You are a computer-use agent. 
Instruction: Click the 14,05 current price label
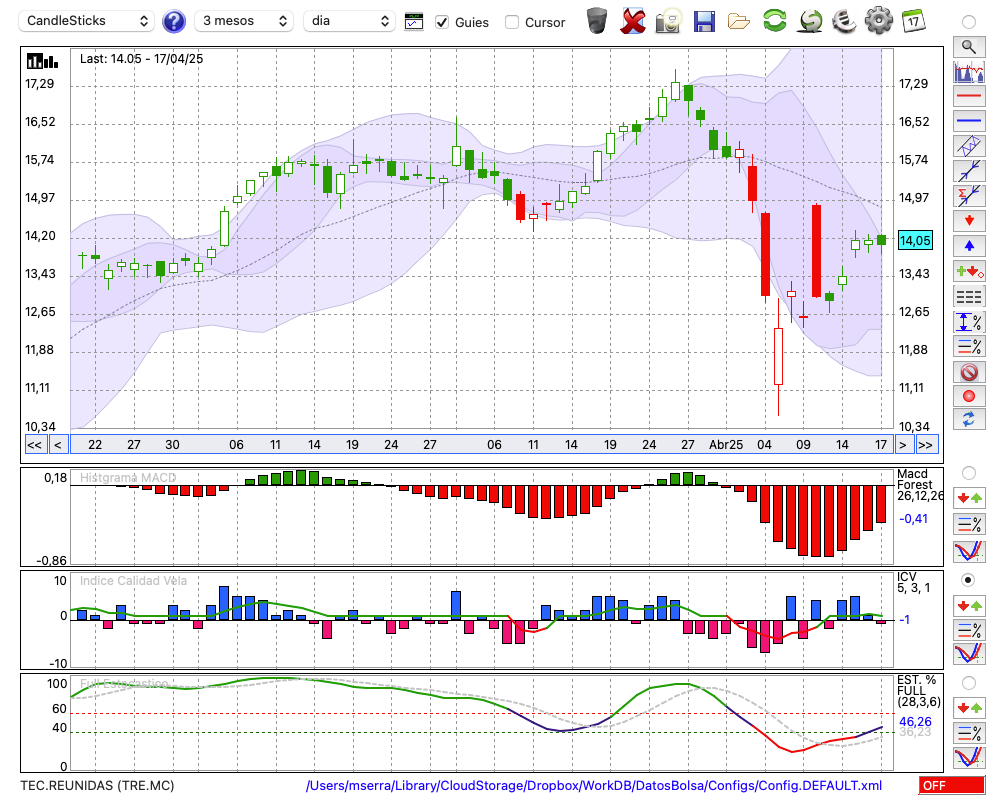[915, 241]
